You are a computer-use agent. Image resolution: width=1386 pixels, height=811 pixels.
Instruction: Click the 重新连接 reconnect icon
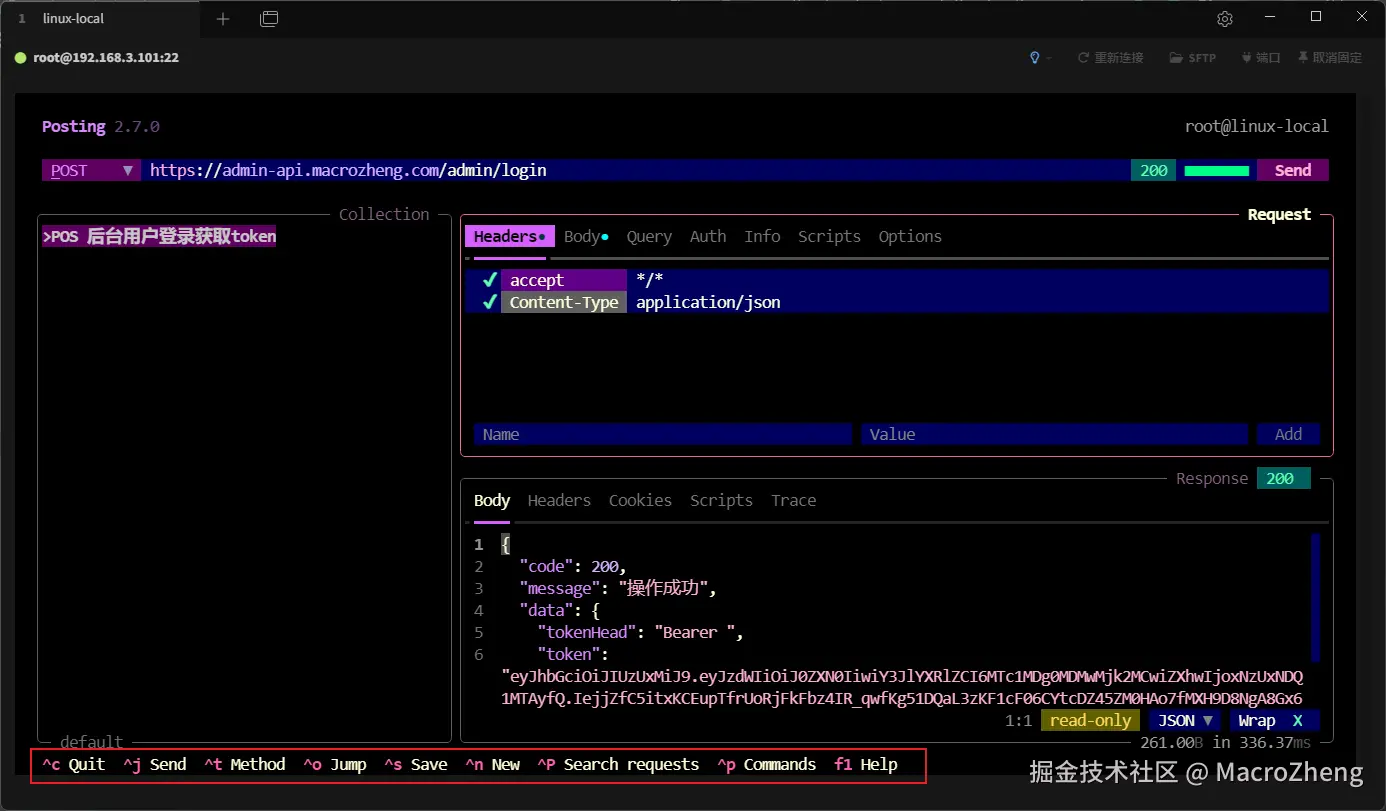(x=1083, y=58)
